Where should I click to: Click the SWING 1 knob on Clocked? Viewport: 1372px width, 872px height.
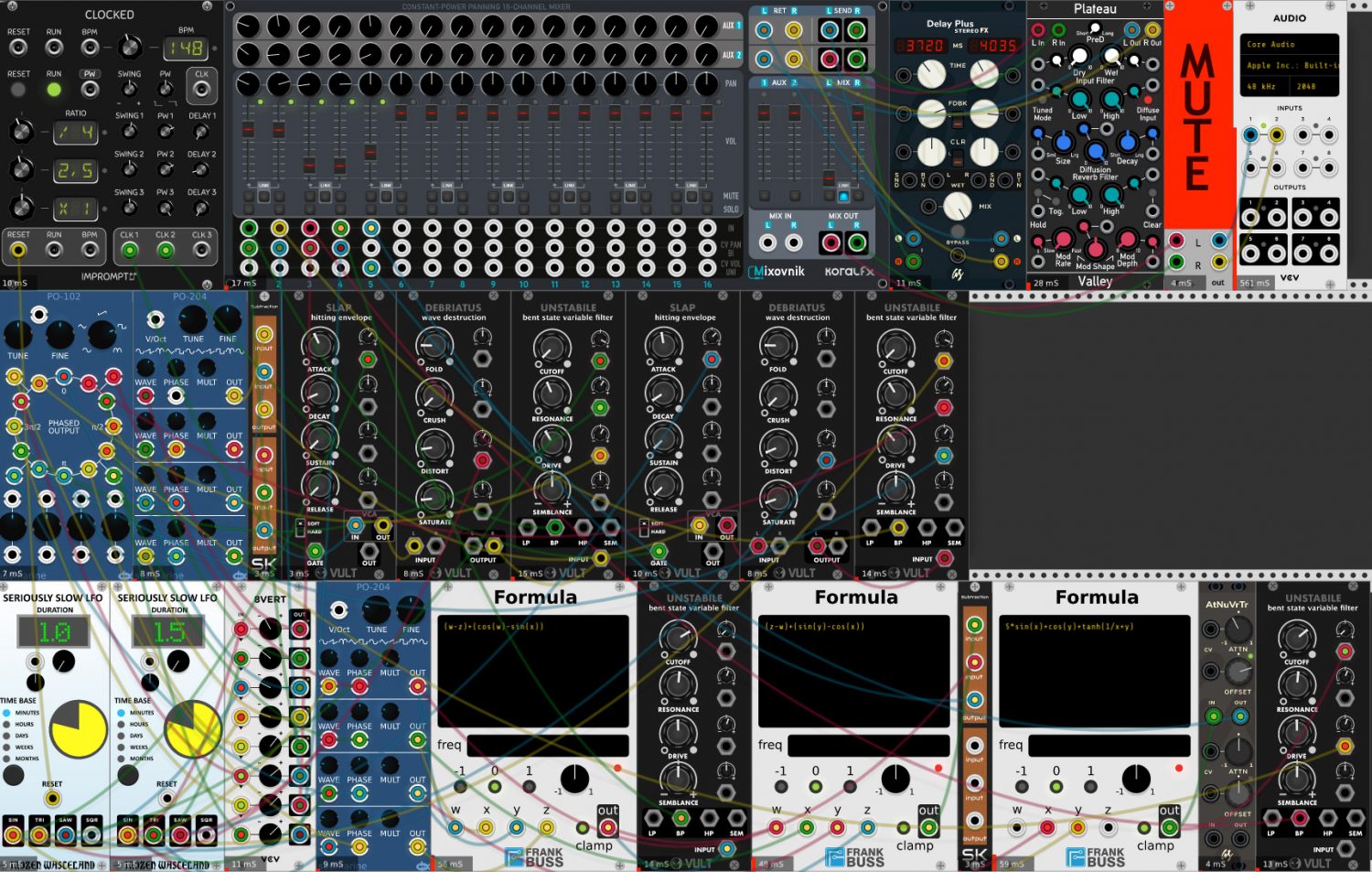pos(130,131)
